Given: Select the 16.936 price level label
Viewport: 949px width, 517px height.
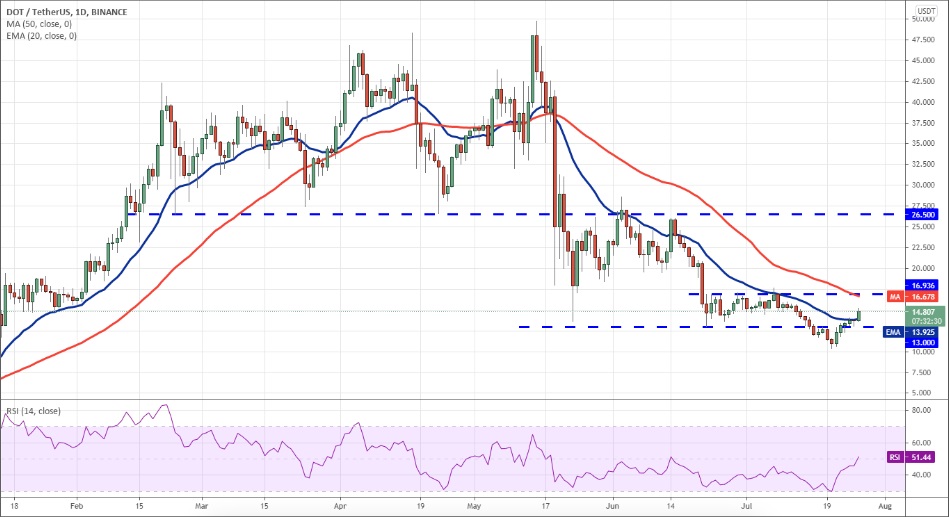Looking at the screenshot, I should (922, 285).
